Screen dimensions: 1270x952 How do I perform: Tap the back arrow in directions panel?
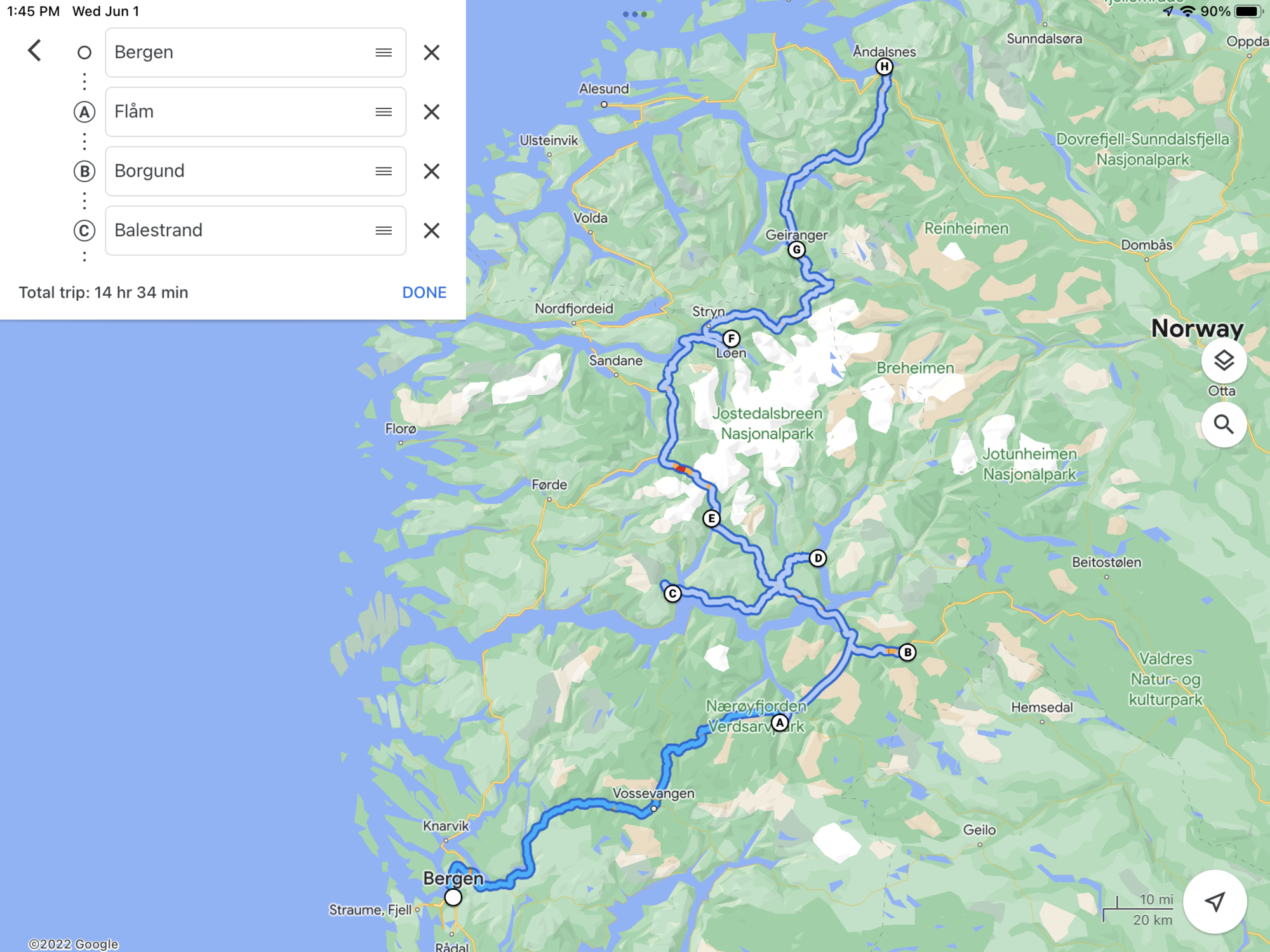[34, 51]
